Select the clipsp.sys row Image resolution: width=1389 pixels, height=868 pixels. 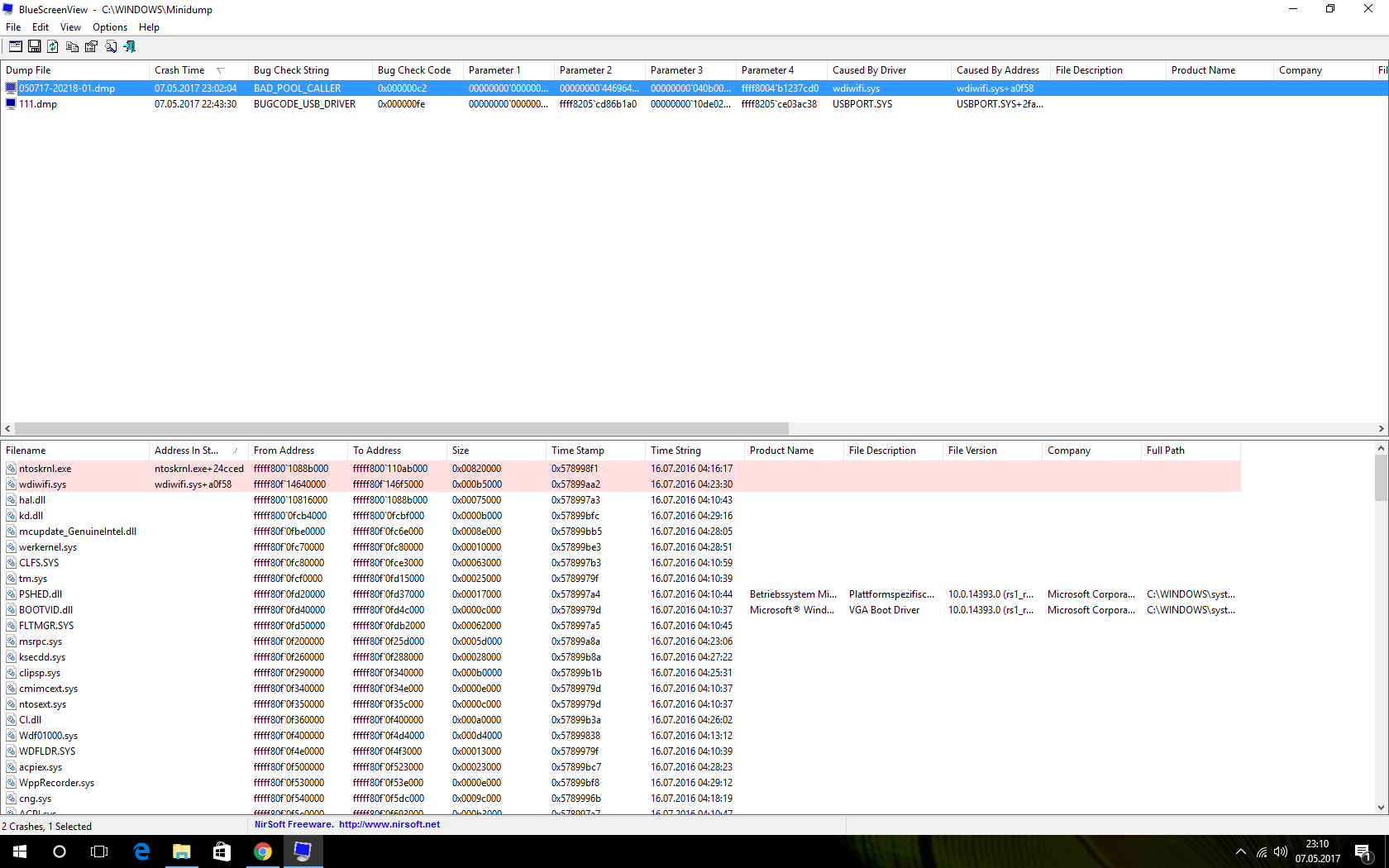(x=620, y=673)
